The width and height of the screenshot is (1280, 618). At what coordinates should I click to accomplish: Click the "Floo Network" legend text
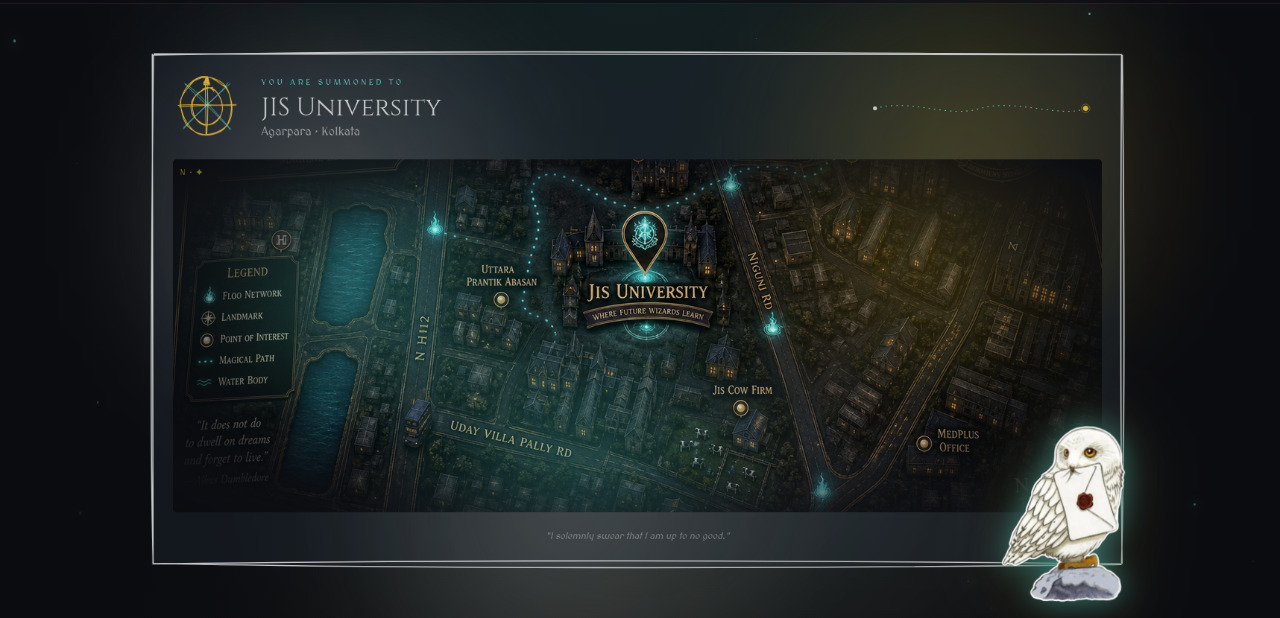[251, 295]
